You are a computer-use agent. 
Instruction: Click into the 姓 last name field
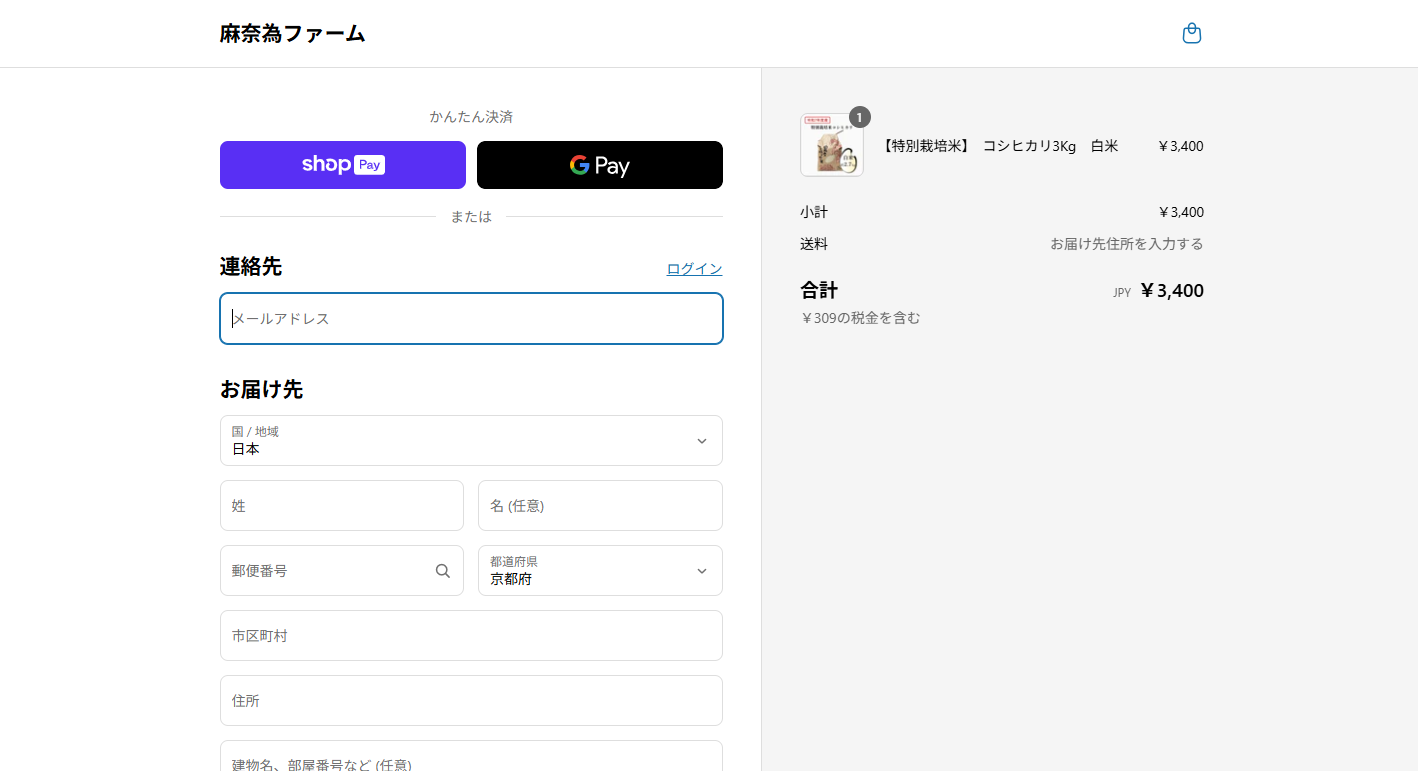point(342,506)
